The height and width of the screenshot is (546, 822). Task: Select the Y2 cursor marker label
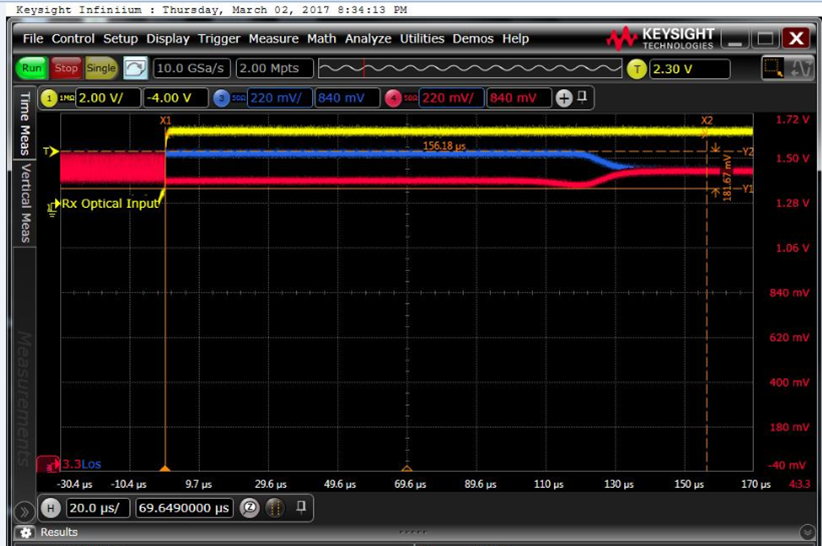tap(748, 152)
